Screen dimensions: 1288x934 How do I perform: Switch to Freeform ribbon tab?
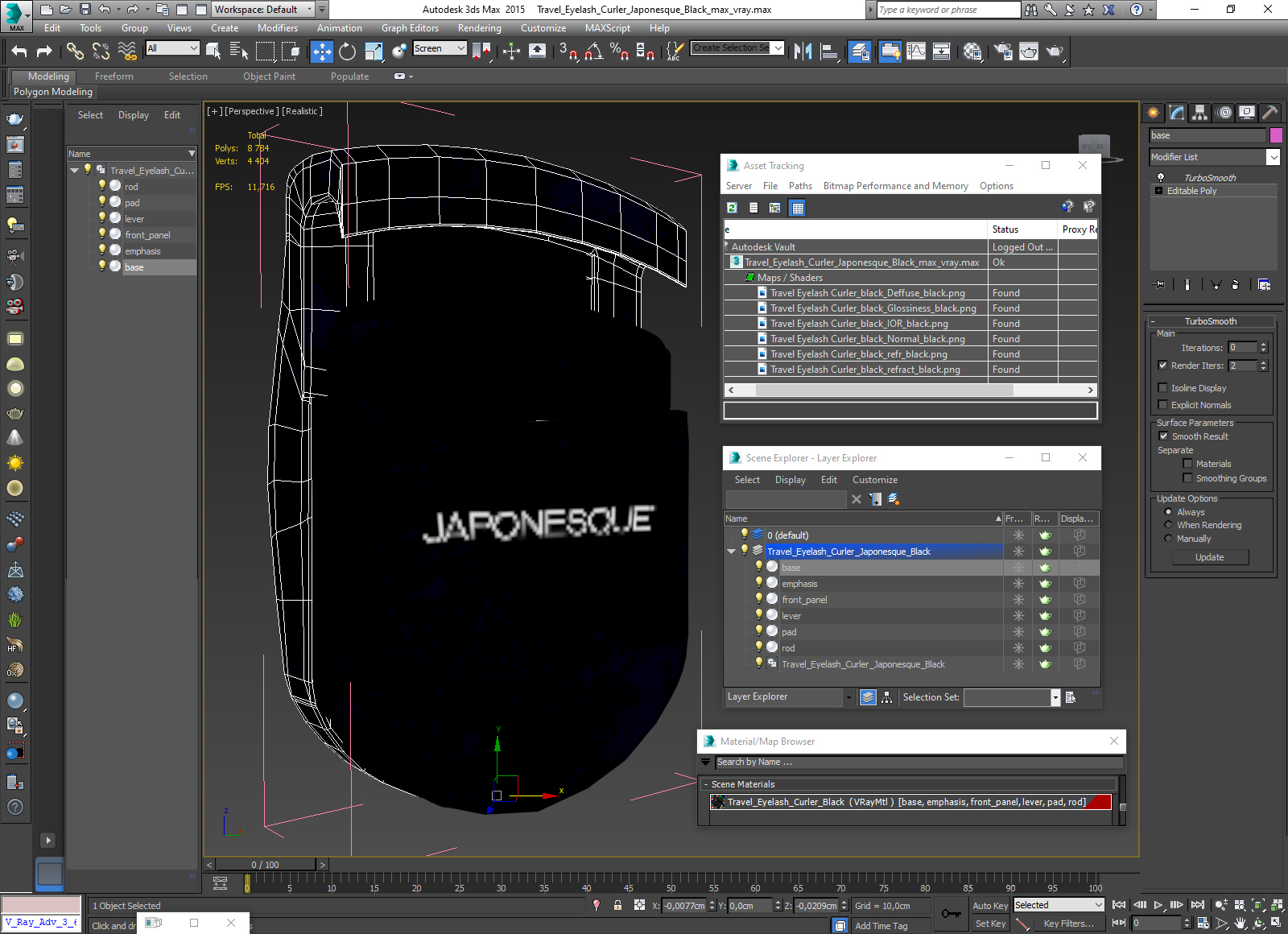coord(114,76)
